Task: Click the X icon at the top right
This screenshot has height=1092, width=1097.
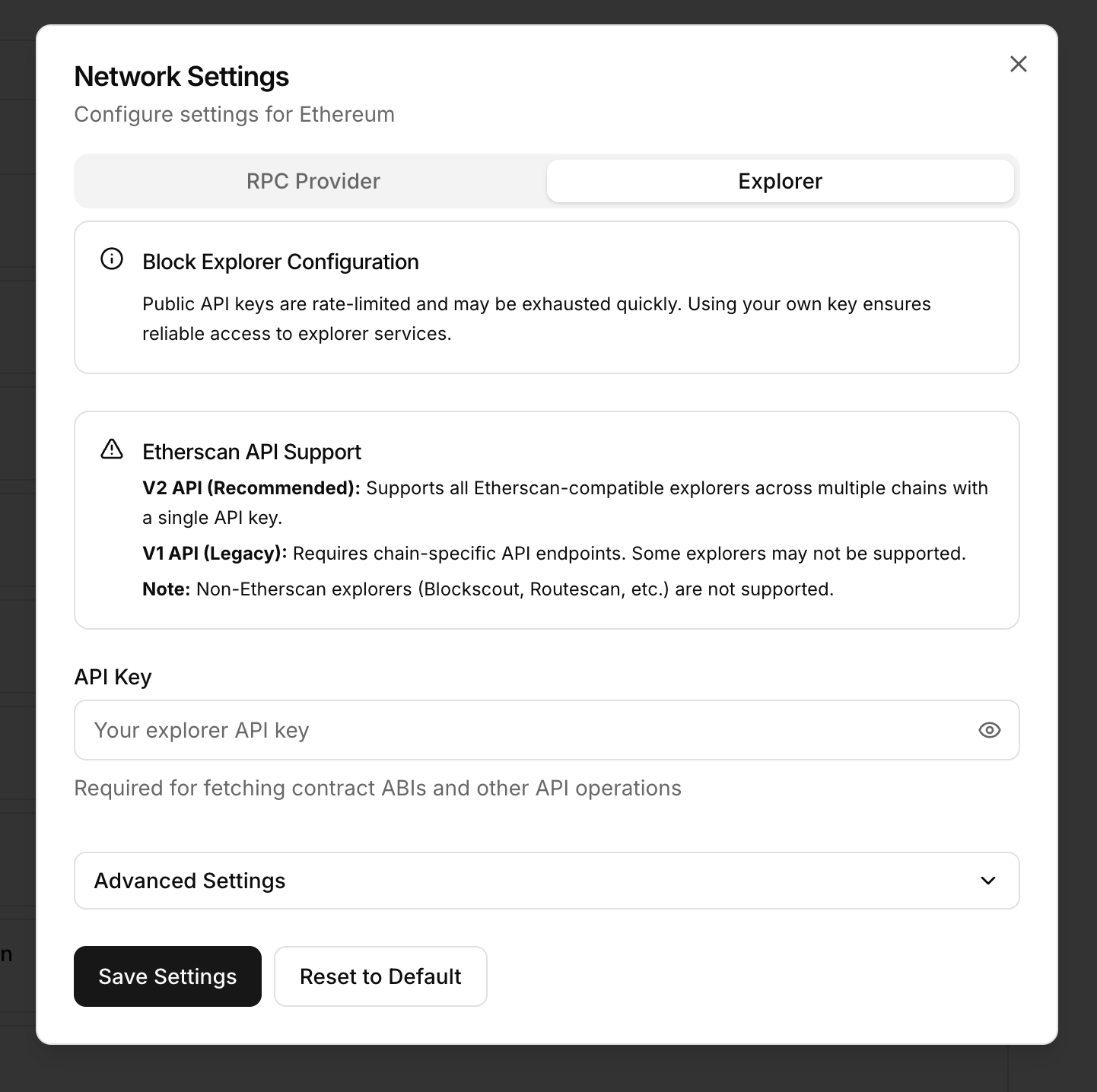Action: 1018,64
